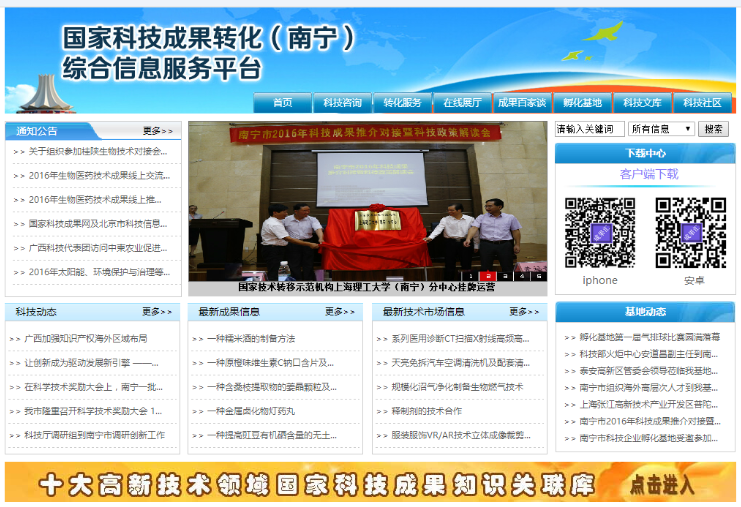Expand 更多 in 科技动态 panel

(x=157, y=312)
